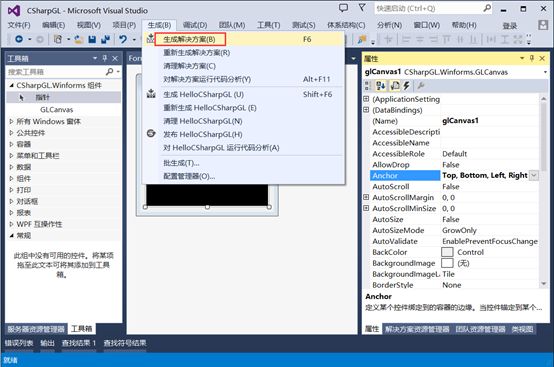
Task: Click the open file toolbar icon
Action: pyautogui.click(x=78, y=40)
